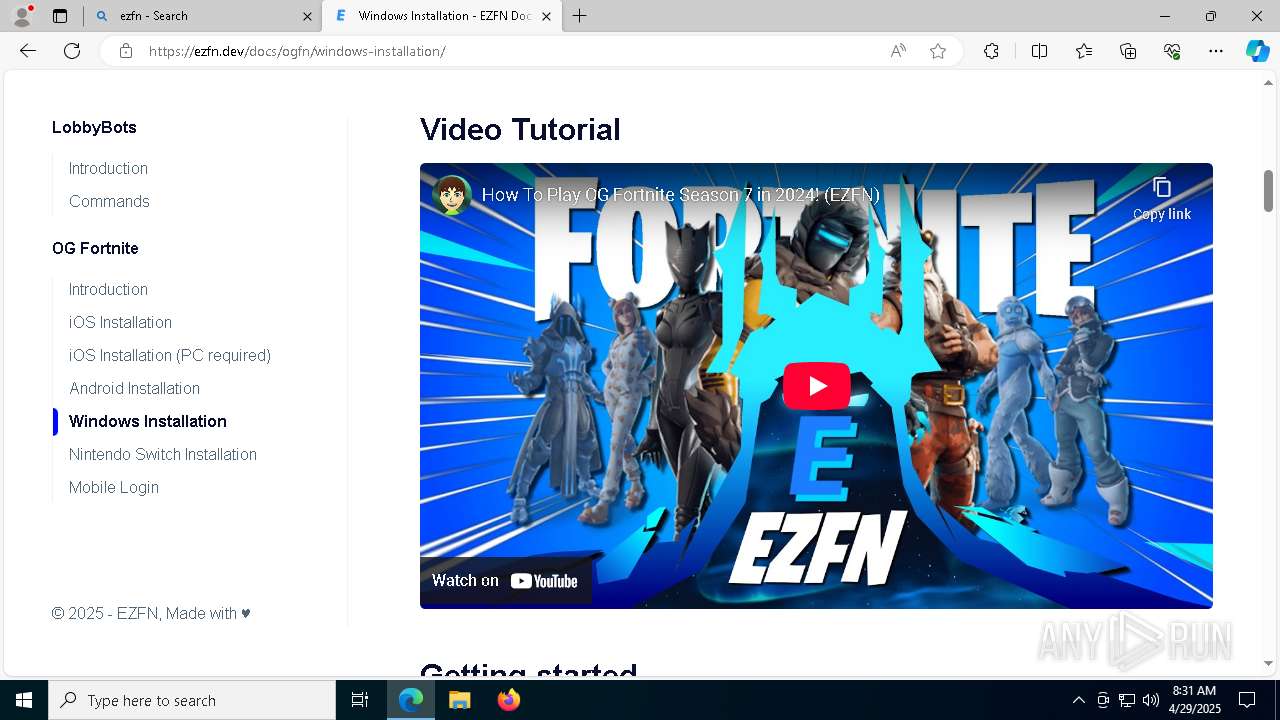Add this page to favorites
The width and height of the screenshot is (1280, 720).
click(938, 51)
